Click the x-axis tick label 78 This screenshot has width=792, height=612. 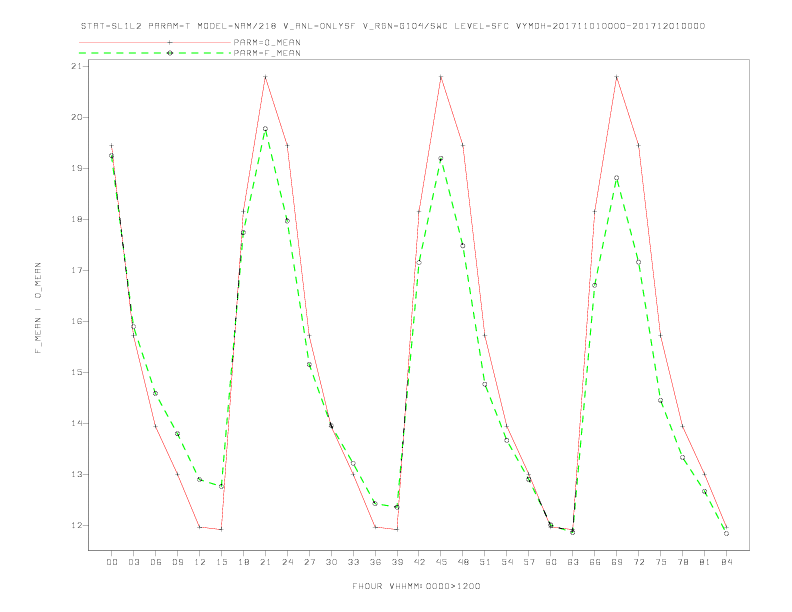pos(682,562)
